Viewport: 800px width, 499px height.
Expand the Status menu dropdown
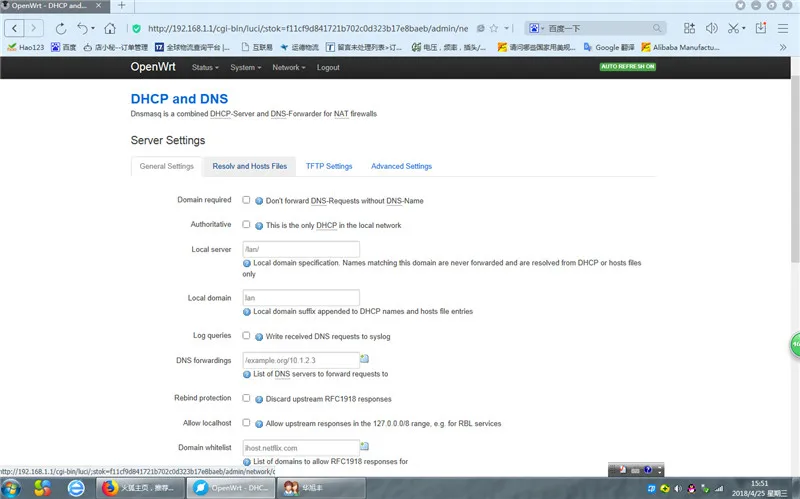pyautogui.click(x=205, y=67)
